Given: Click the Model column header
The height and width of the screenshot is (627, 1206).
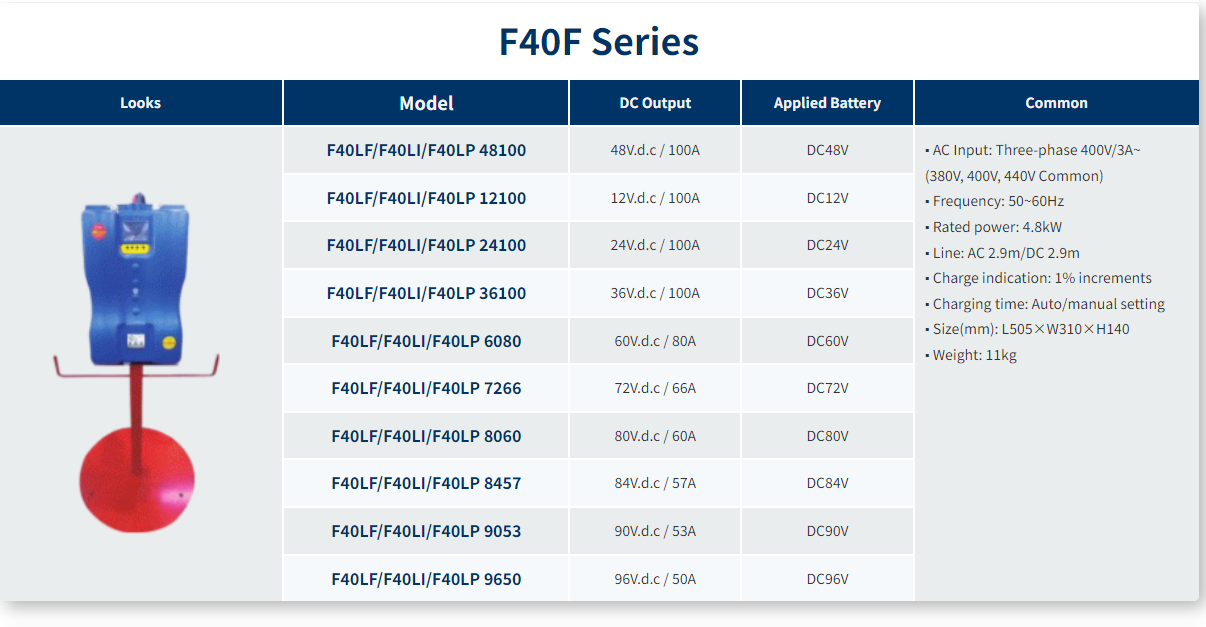Looking at the screenshot, I should (426, 103).
